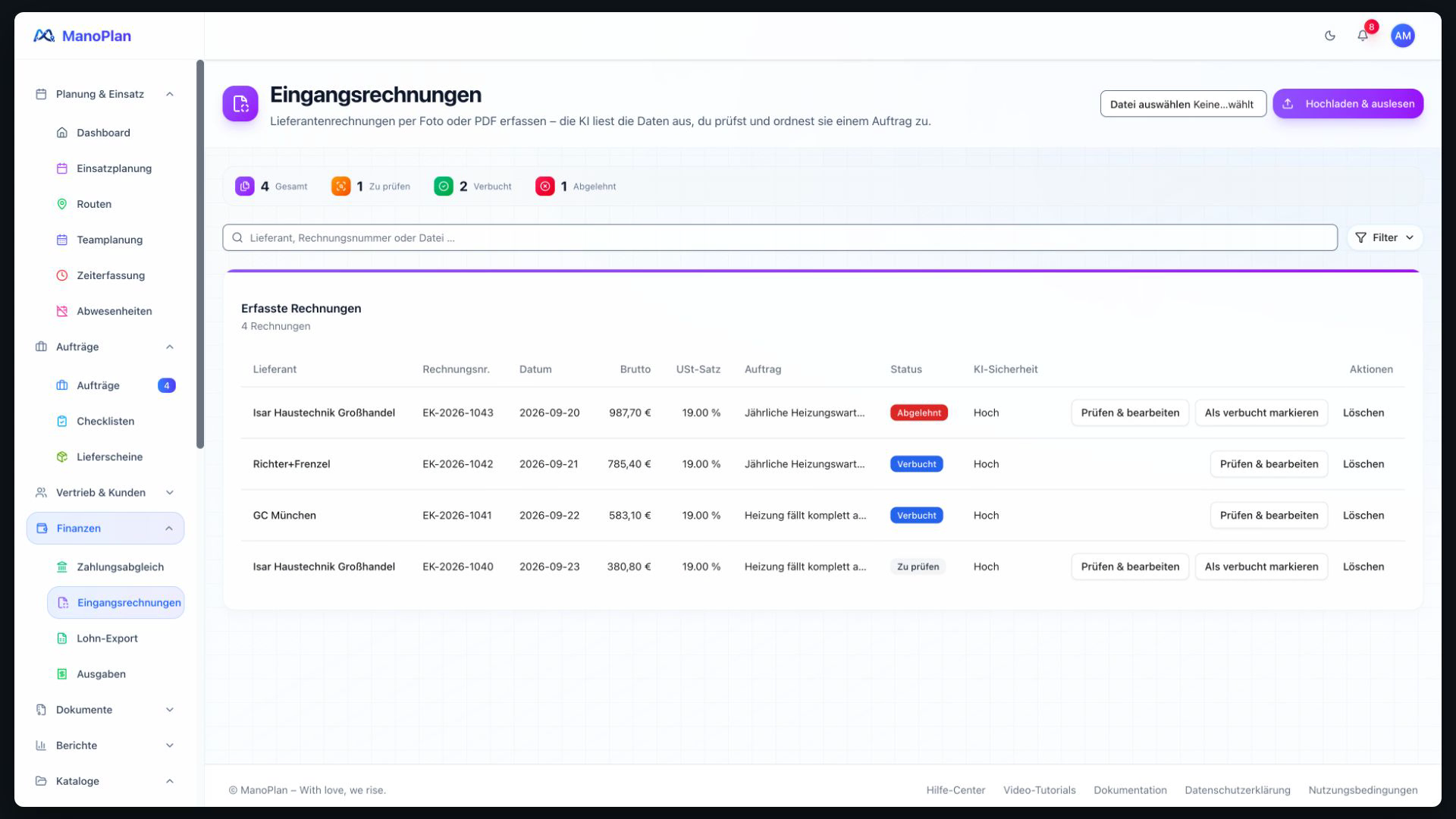Screen dimensions: 1456x819
Task: Open the Aufträge item with badge 4
Action: [x=116, y=385]
